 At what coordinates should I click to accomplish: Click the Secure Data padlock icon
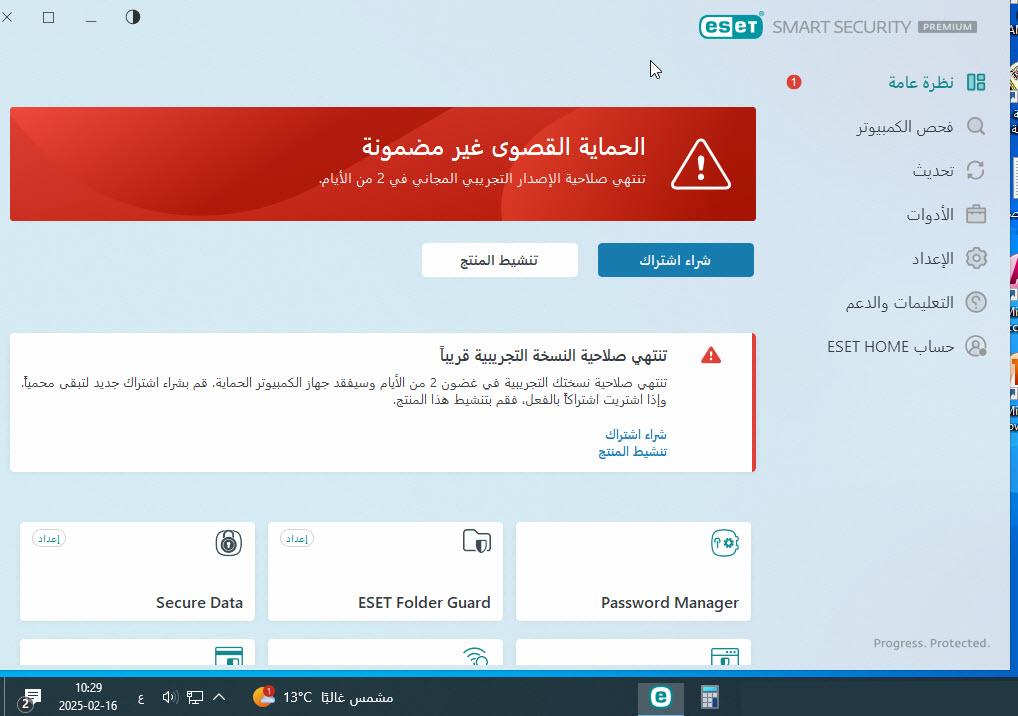tap(229, 543)
